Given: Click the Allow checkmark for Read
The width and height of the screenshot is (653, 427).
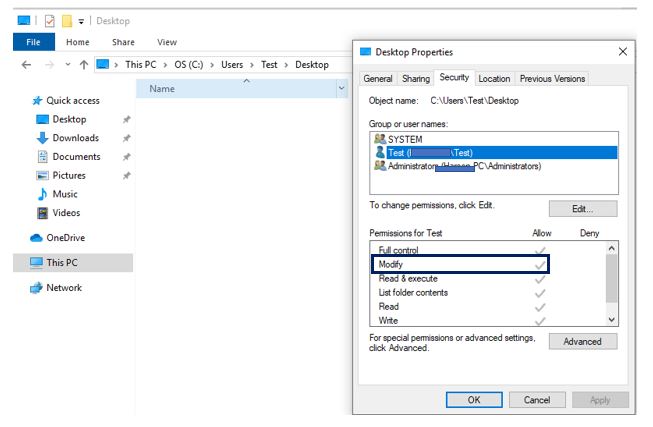Looking at the screenshot, I should [x=540, y=307].
